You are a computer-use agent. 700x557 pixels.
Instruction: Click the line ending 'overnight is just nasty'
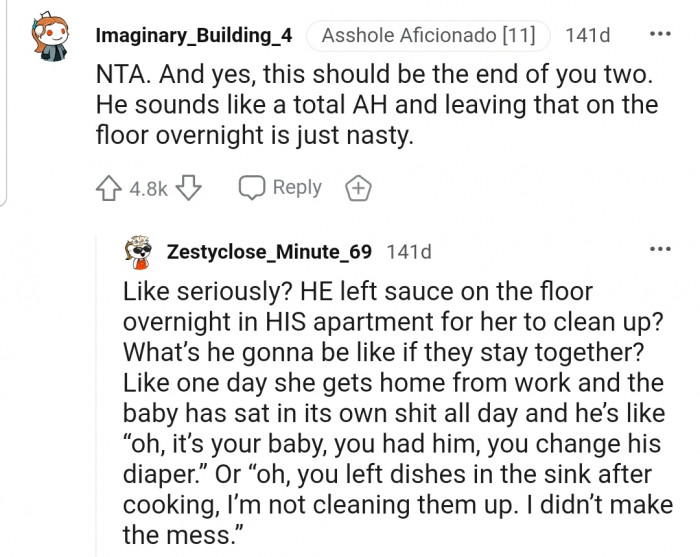pyautogui.click(x=254, y=135)
